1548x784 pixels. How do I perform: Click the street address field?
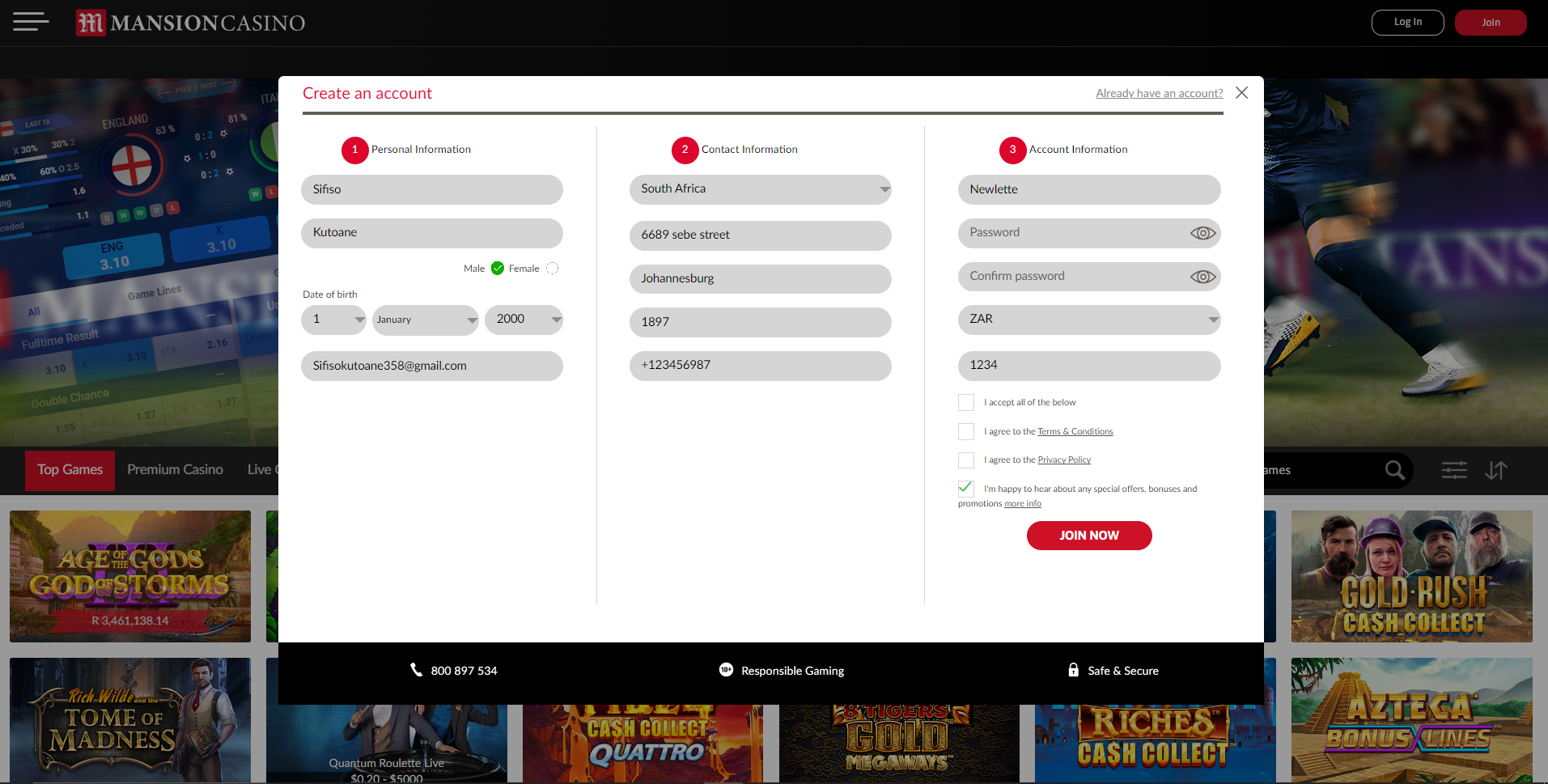pos(761,235)
